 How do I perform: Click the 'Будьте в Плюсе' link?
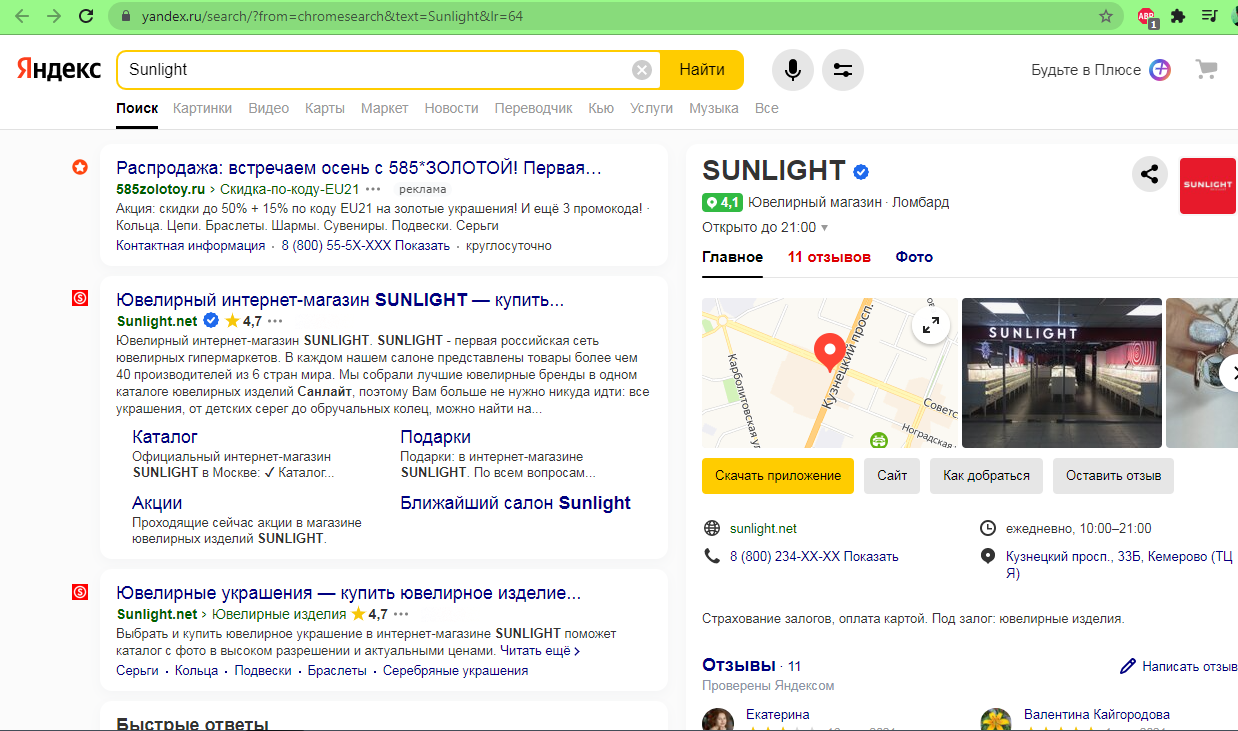point(1086,70)
